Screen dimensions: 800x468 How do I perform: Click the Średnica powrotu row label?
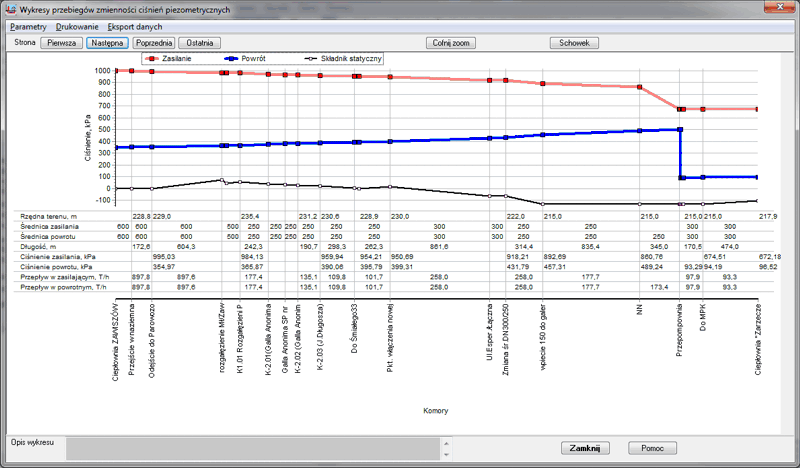pos(48,236)
